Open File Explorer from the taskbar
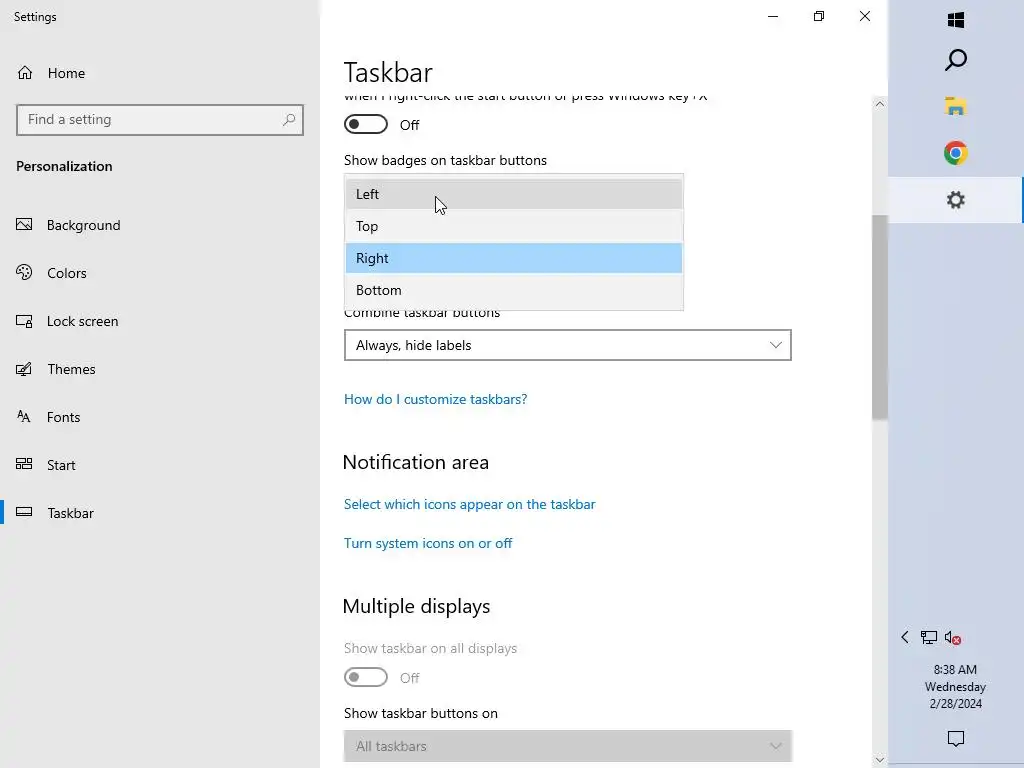Screen dimensions: 1024x768 click(x=955, y=107)
